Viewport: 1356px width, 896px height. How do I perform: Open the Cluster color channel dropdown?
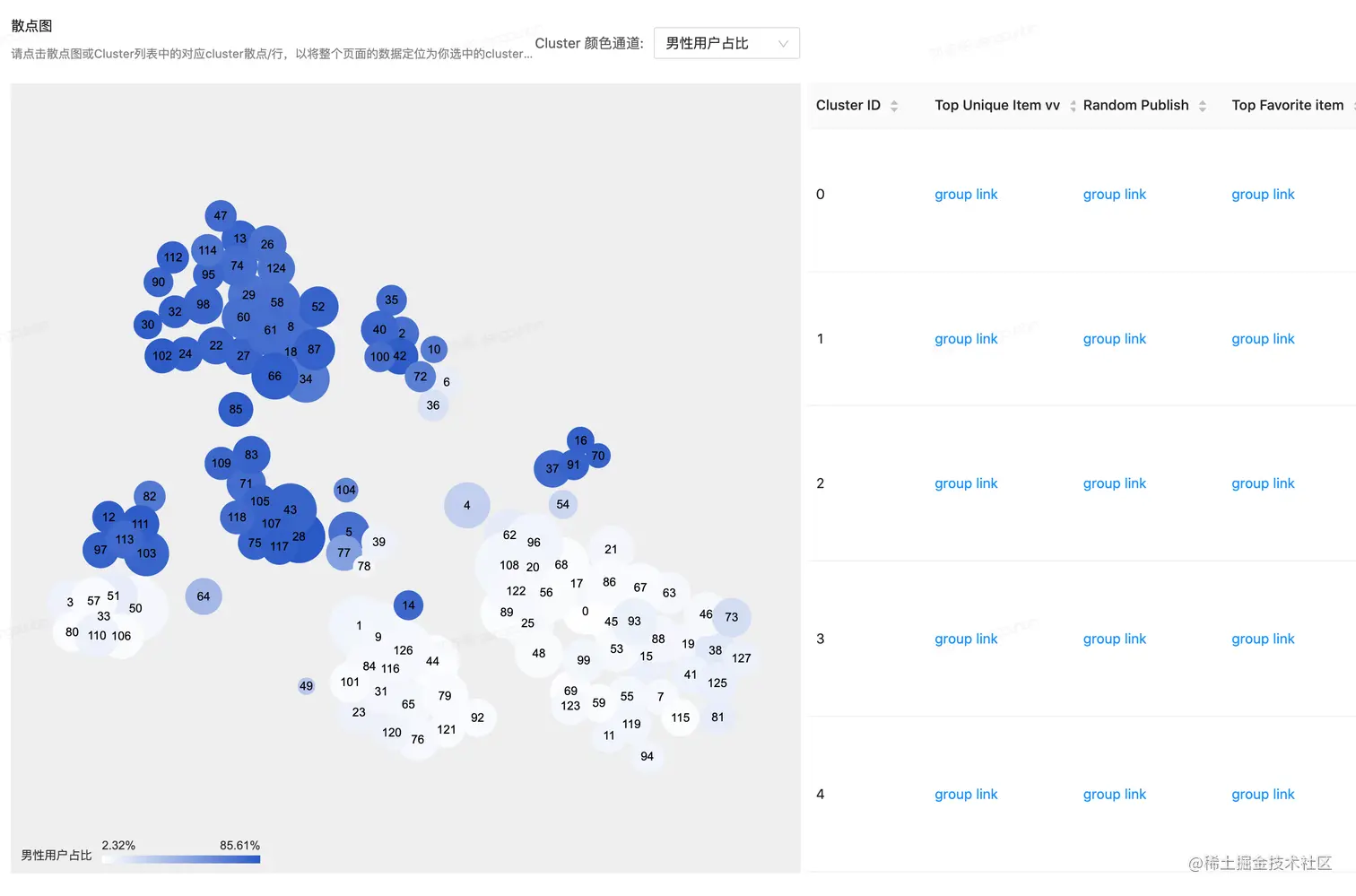point(726,43)
